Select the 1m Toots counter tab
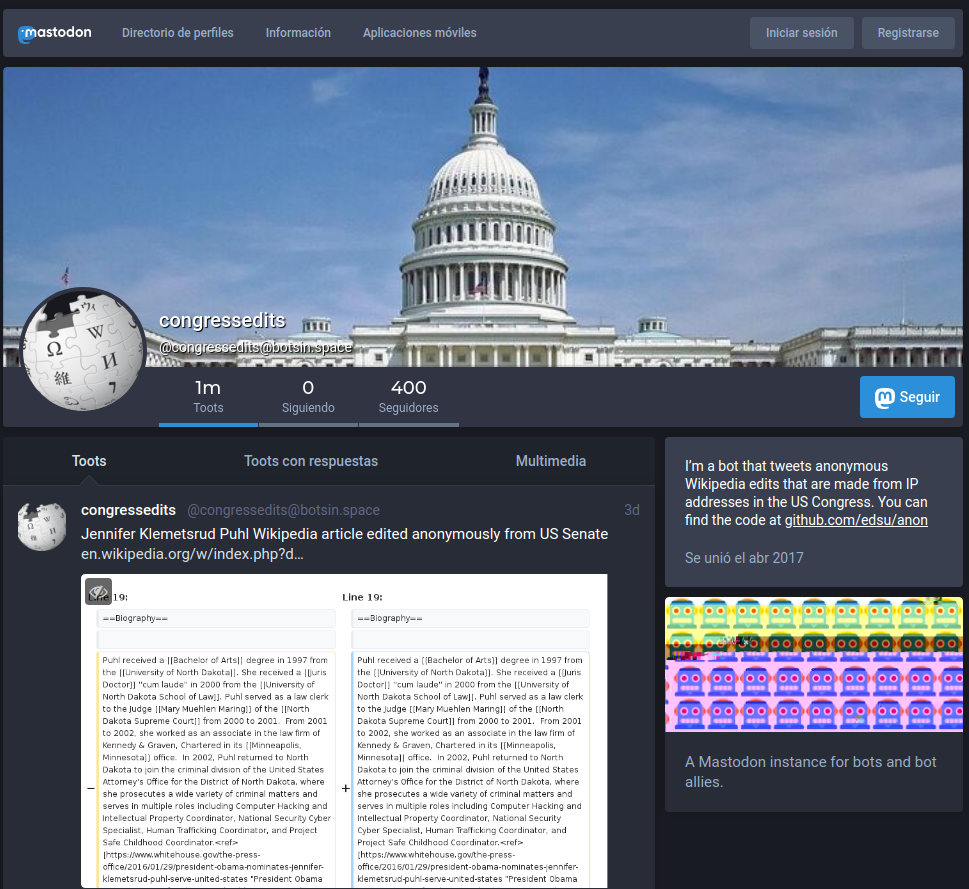Image resolution: width=969 pixels, height=889 pixels. pyautogui.click(x=208, y=397)
